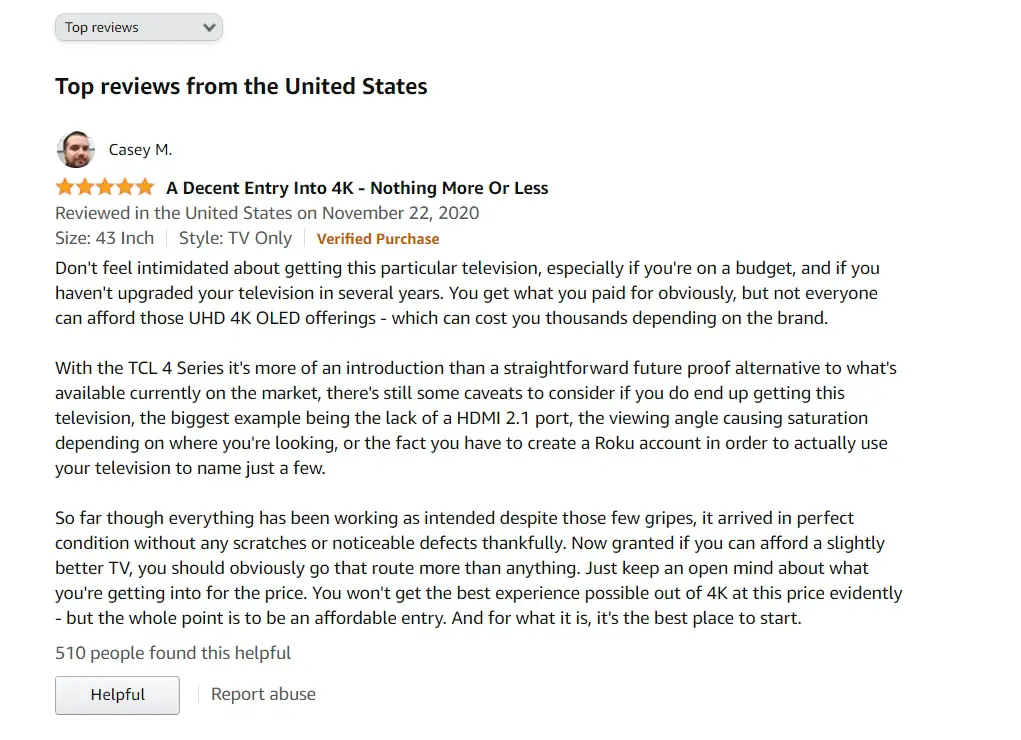
Task: Mark the review as Helpful
Action: coord(117,695)
